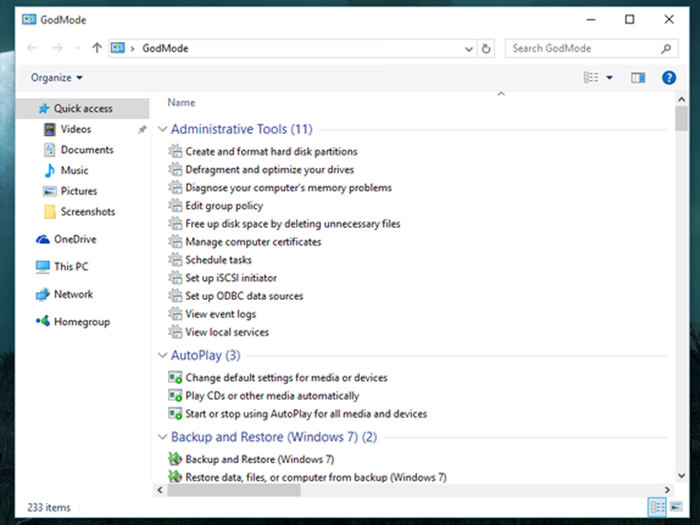Select OneDrive in the navigation pane
This screenshot has height=525, width=700.
click(x=73, y=239)
